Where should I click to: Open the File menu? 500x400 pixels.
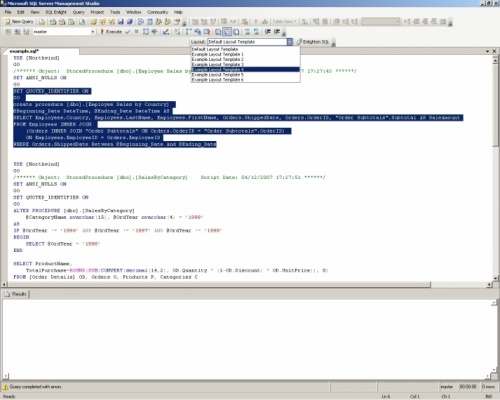pos(8,12)
